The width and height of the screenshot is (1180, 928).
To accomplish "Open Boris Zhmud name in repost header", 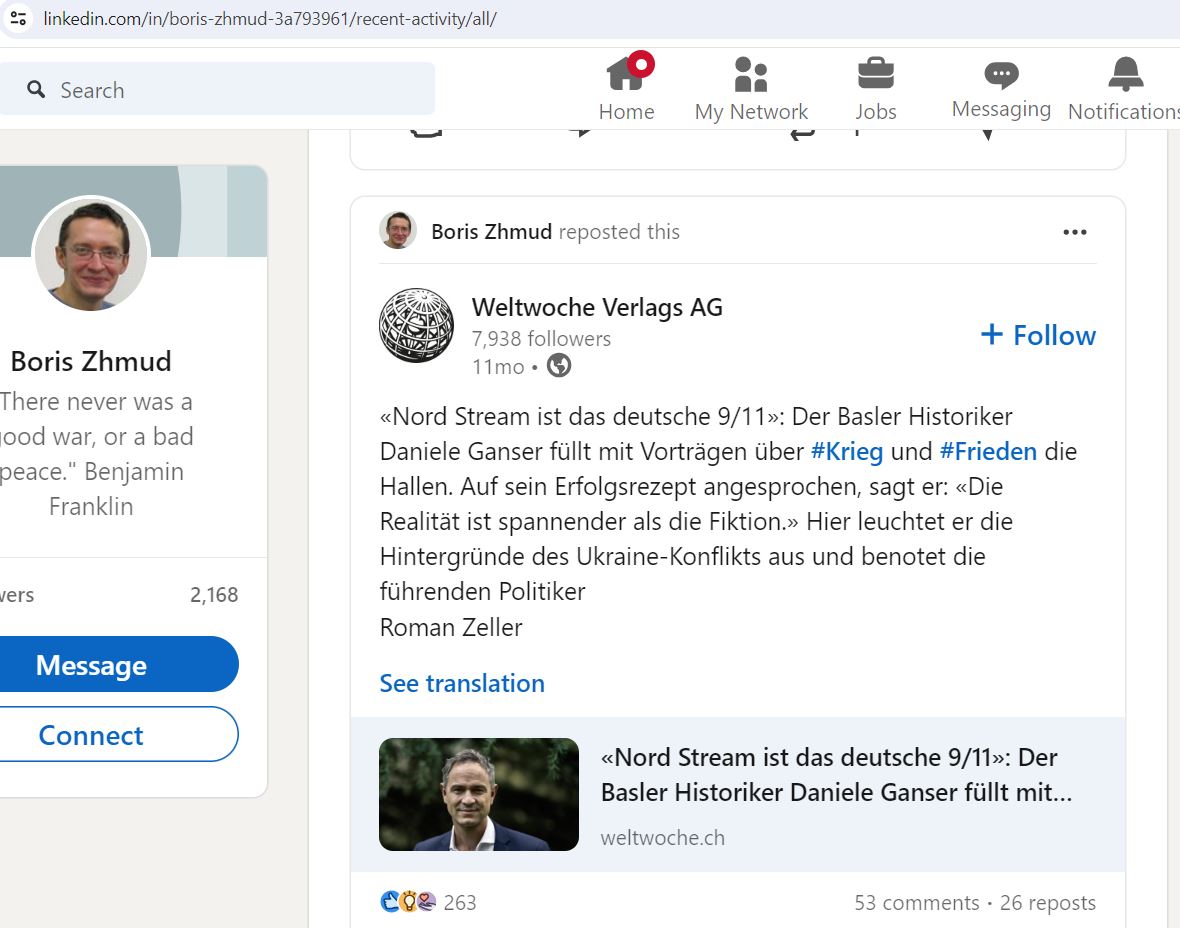I will click(x=491, y=232).
